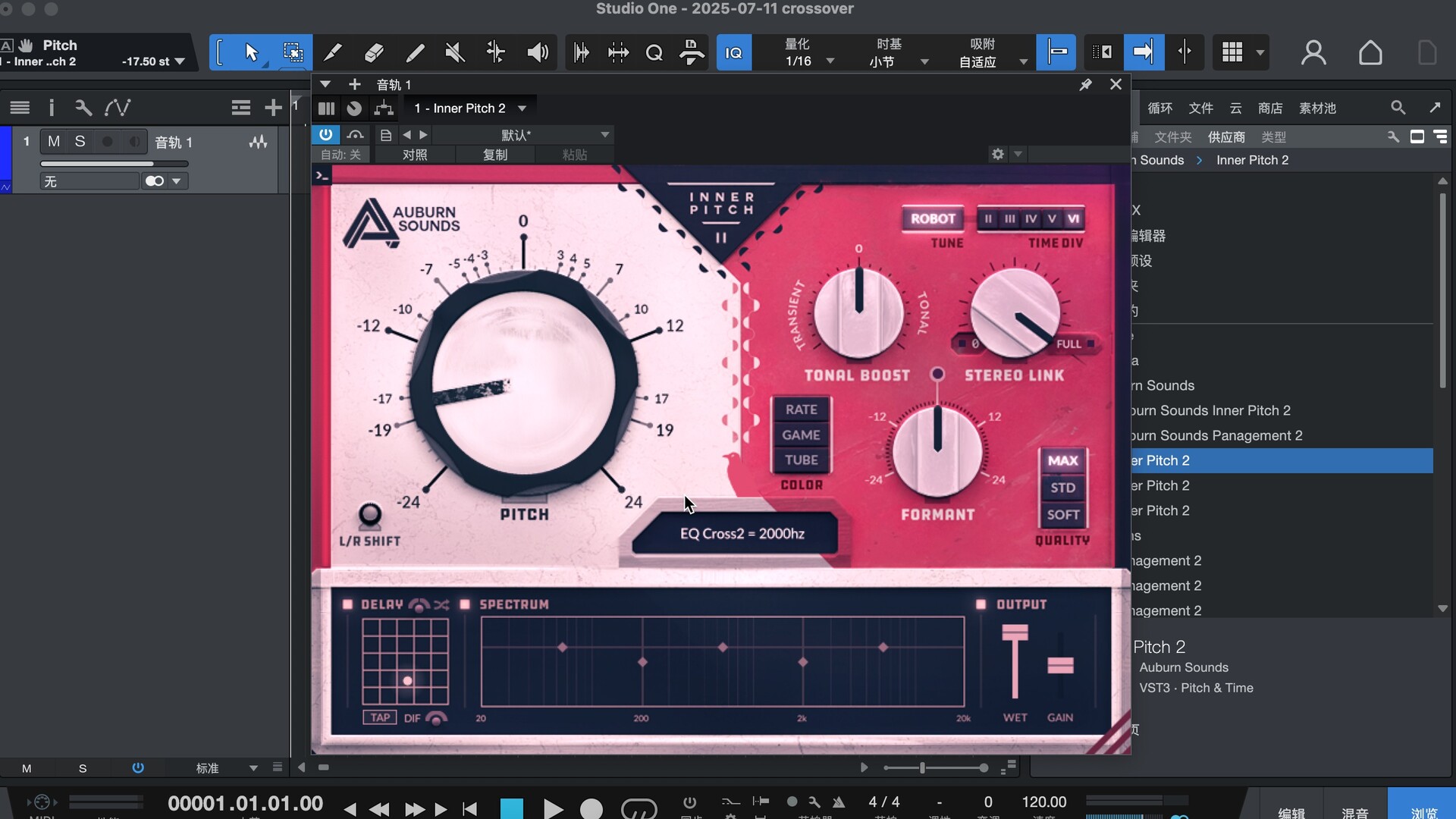Open track input 无 dropdown
This screenshot has width=1456, height=819.
click(x=89, y=181)
